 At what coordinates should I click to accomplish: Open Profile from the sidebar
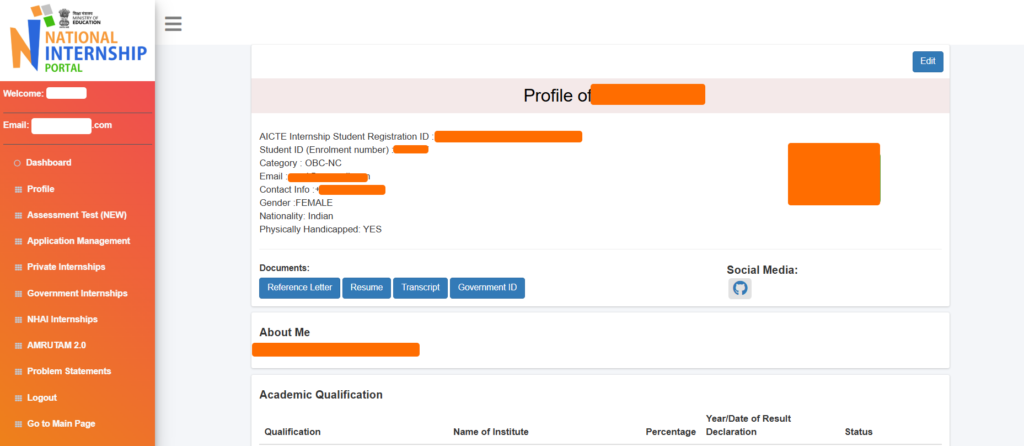point(40,189)
